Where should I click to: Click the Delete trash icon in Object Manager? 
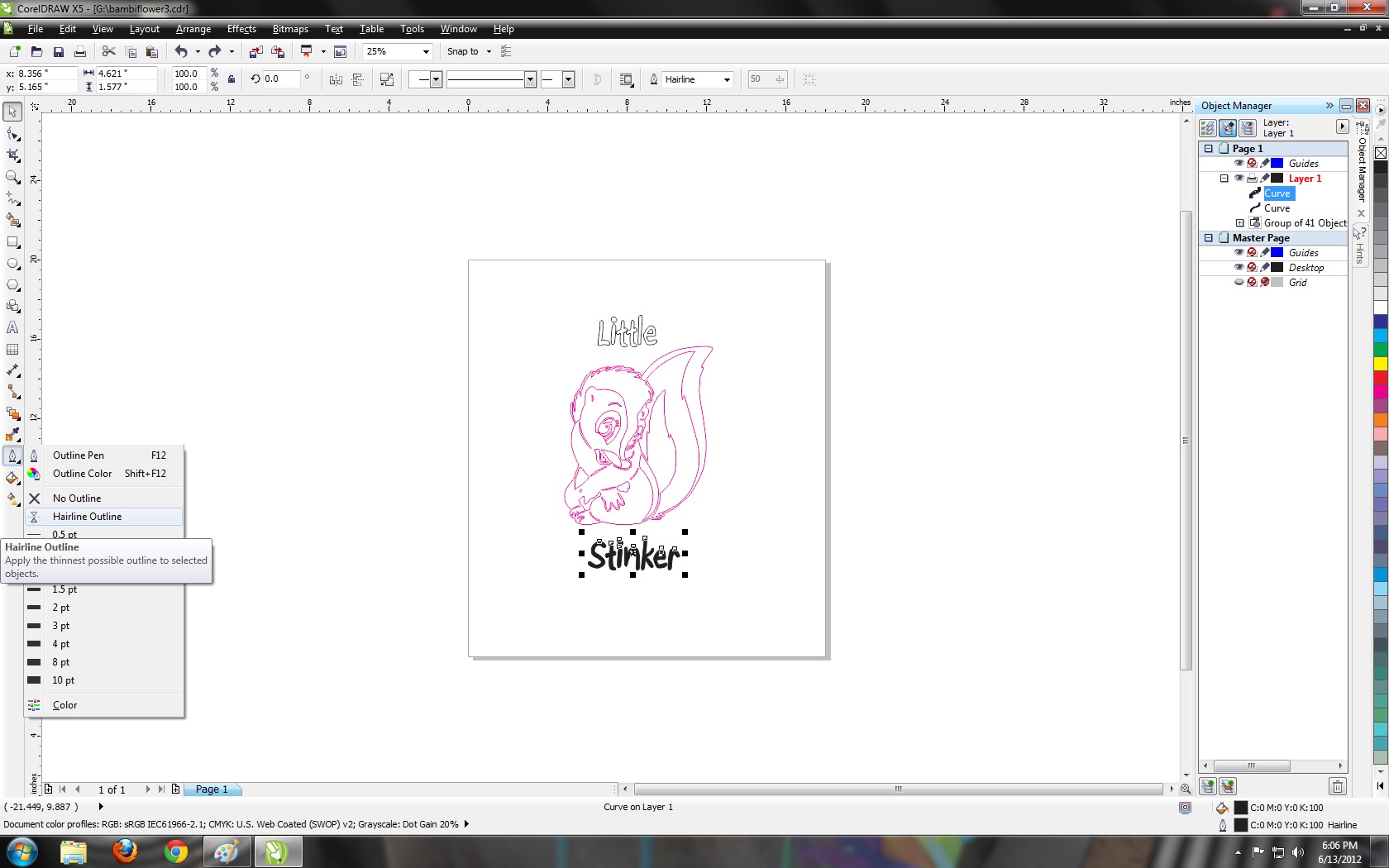1338,786
